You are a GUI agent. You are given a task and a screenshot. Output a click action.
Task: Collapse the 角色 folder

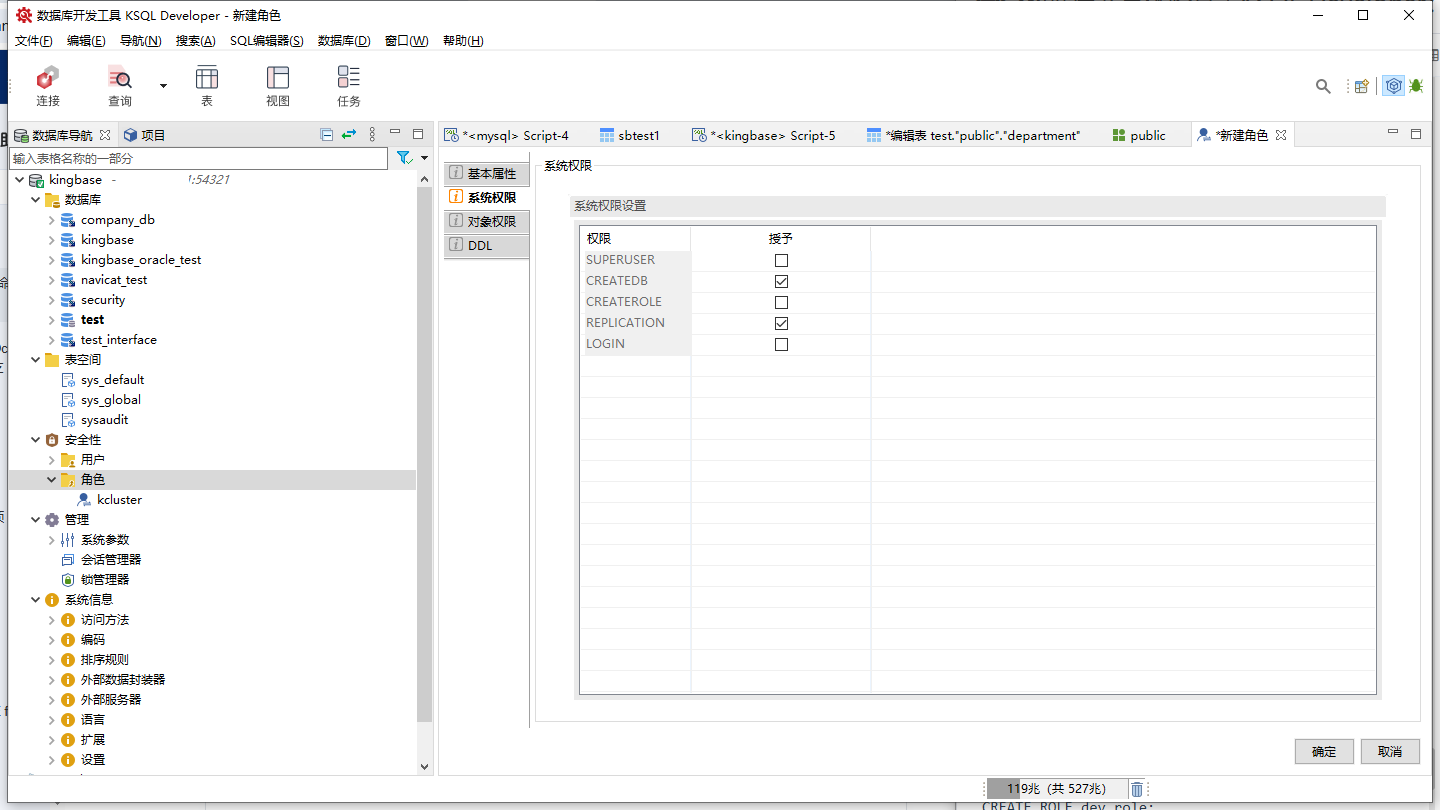51,480
